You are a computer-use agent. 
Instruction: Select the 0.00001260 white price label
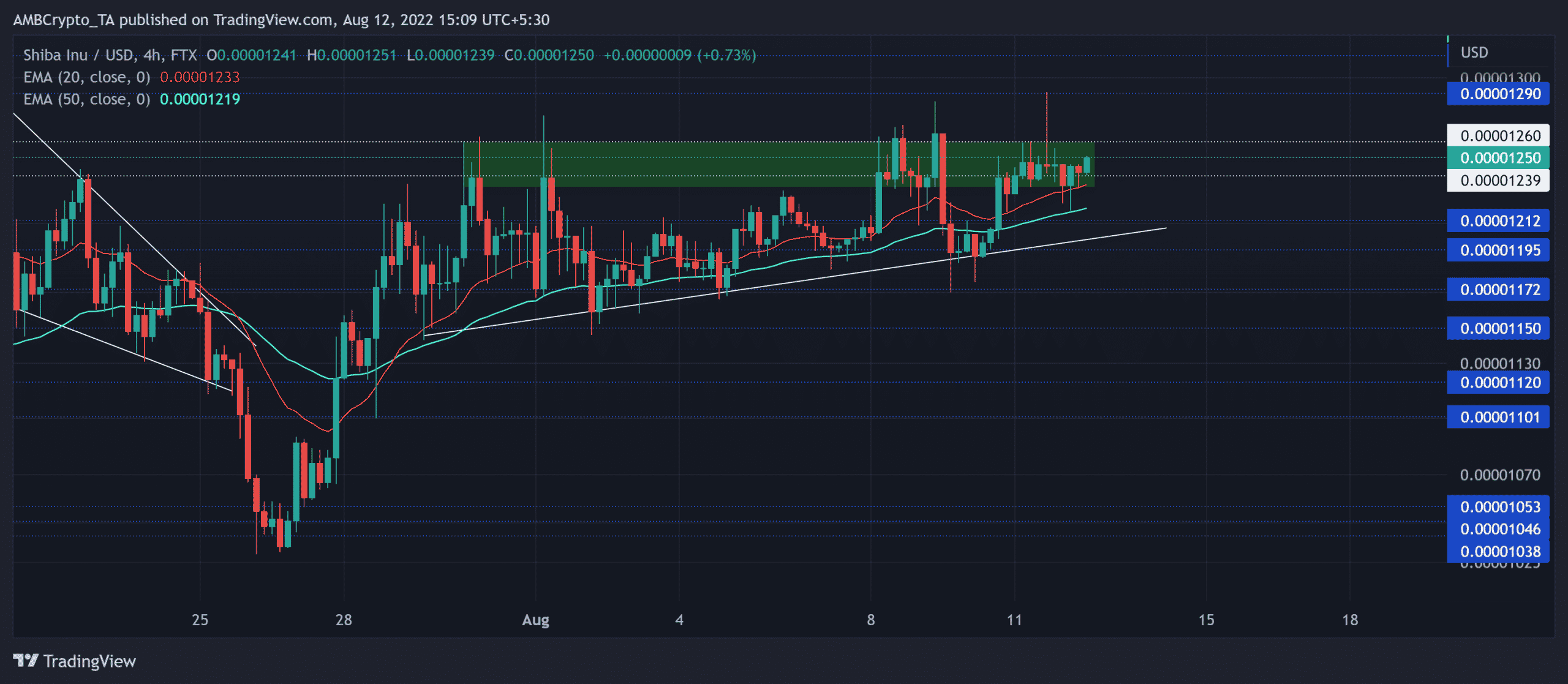[1498, 135]
